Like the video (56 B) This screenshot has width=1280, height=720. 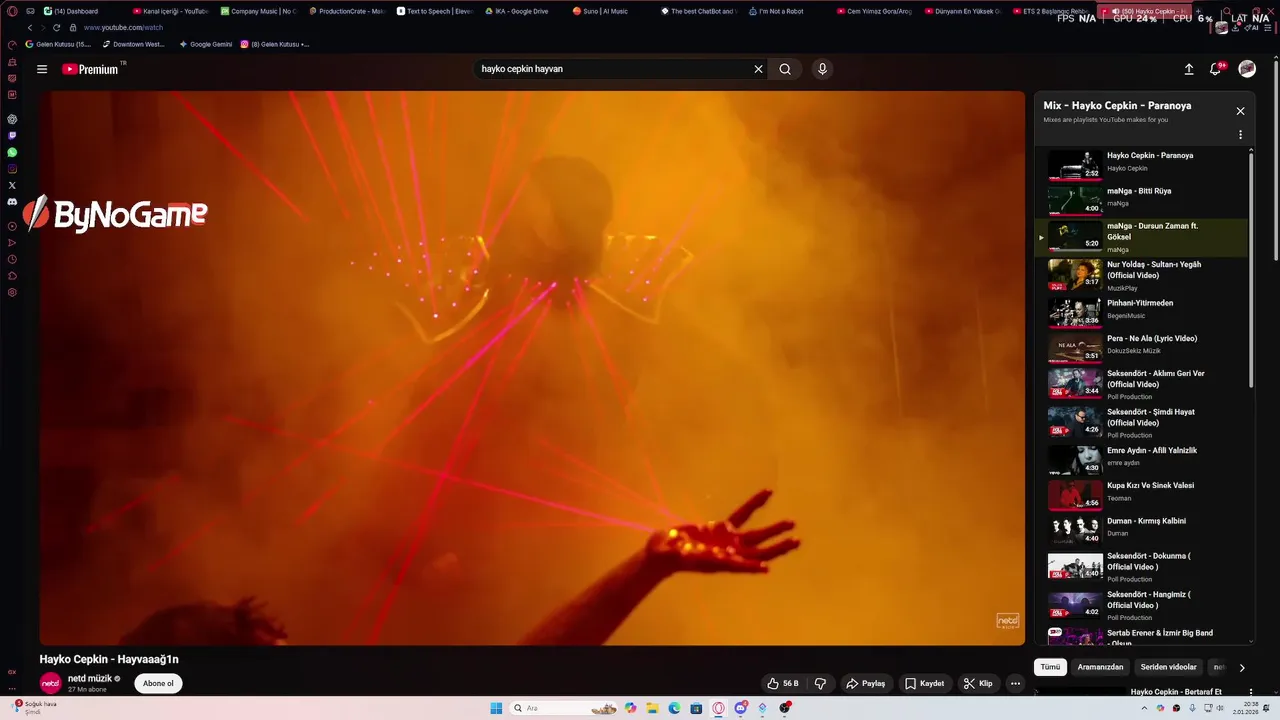[782, 683]
